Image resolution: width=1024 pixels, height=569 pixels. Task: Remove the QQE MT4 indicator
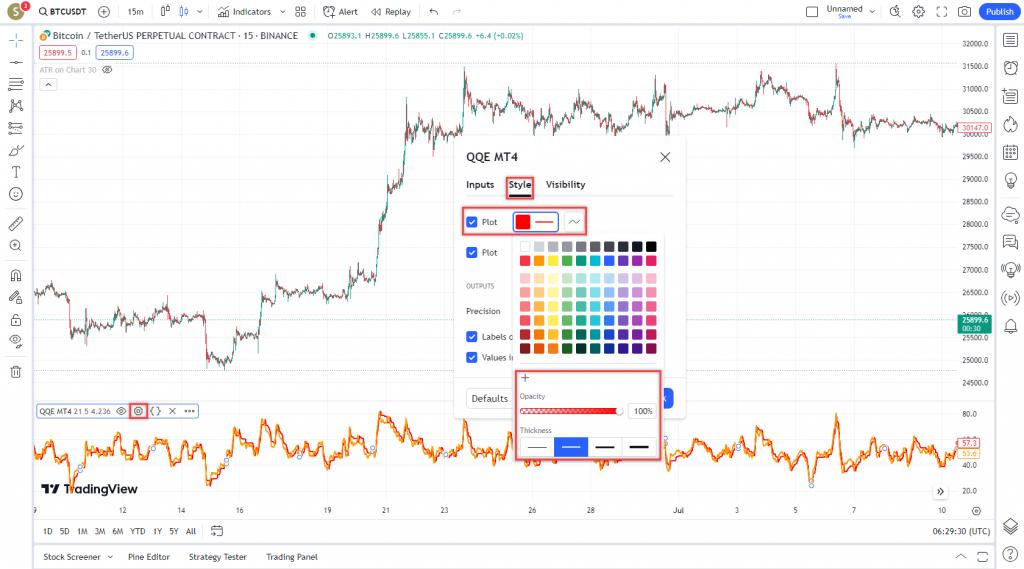pos(172,411)
